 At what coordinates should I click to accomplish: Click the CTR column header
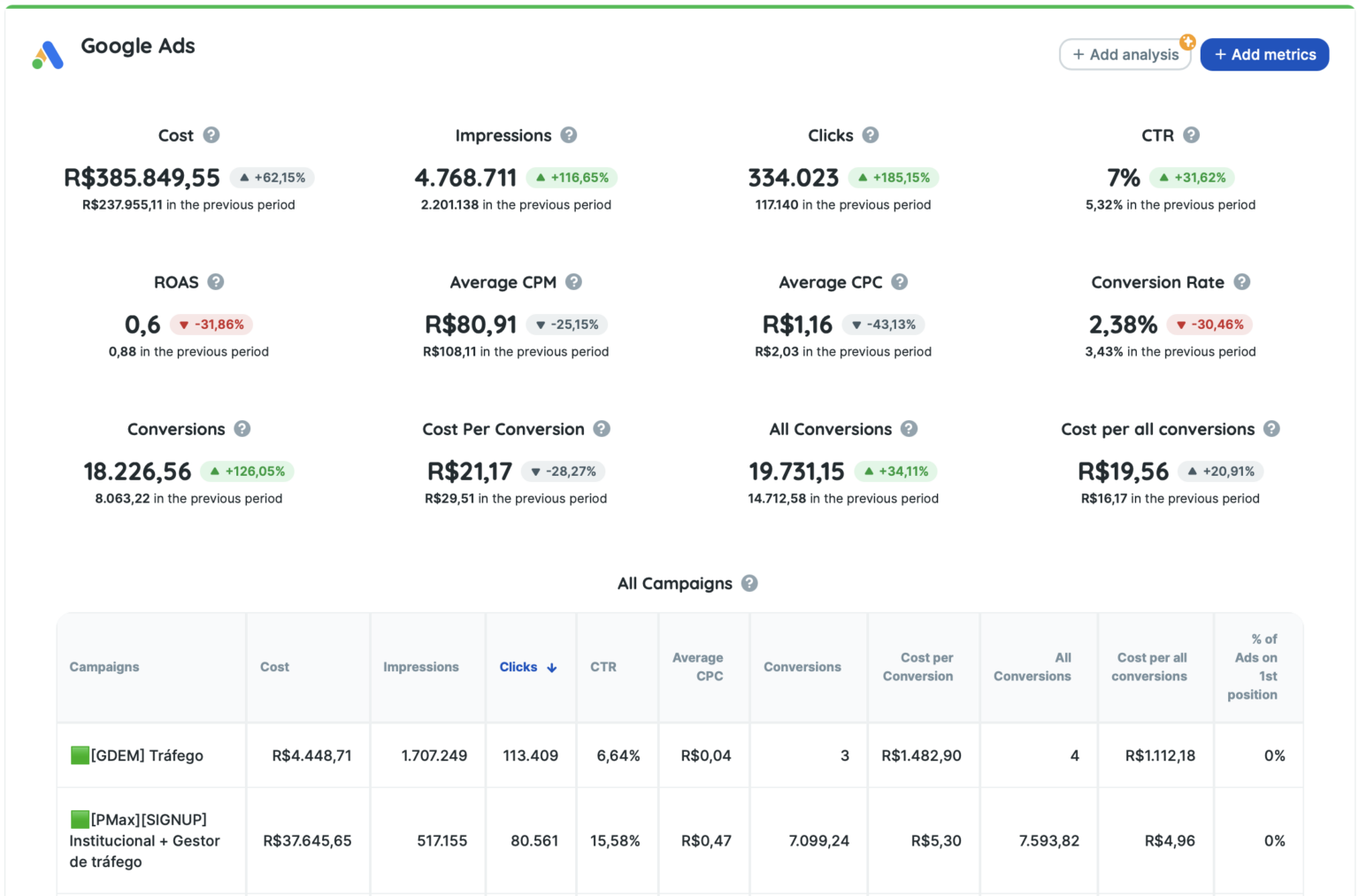point(603,667)
